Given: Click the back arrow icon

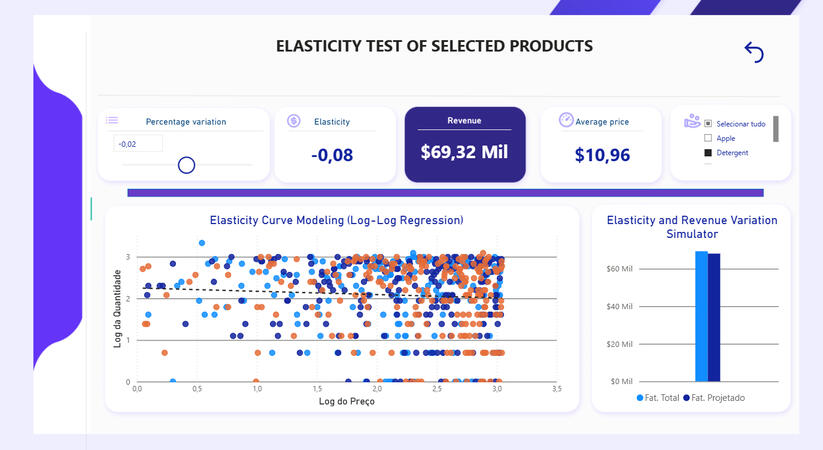Looking at the screenshot, I should point(754,52).
